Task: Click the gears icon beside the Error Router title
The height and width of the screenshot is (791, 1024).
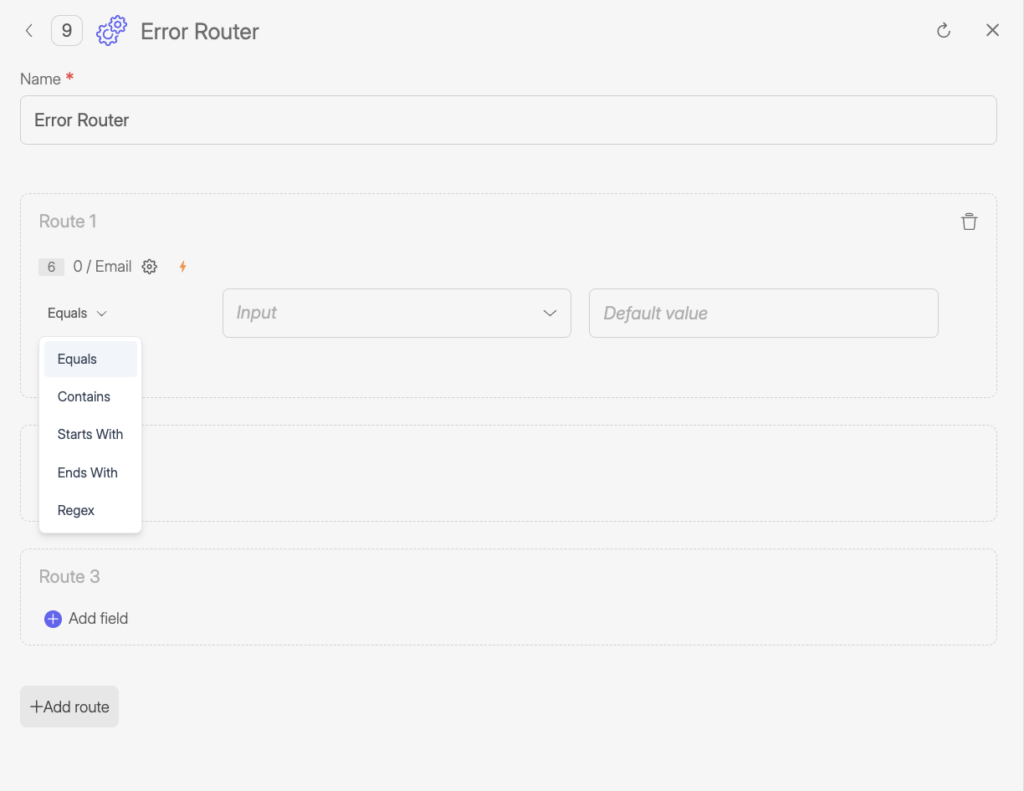Action: 111,30
